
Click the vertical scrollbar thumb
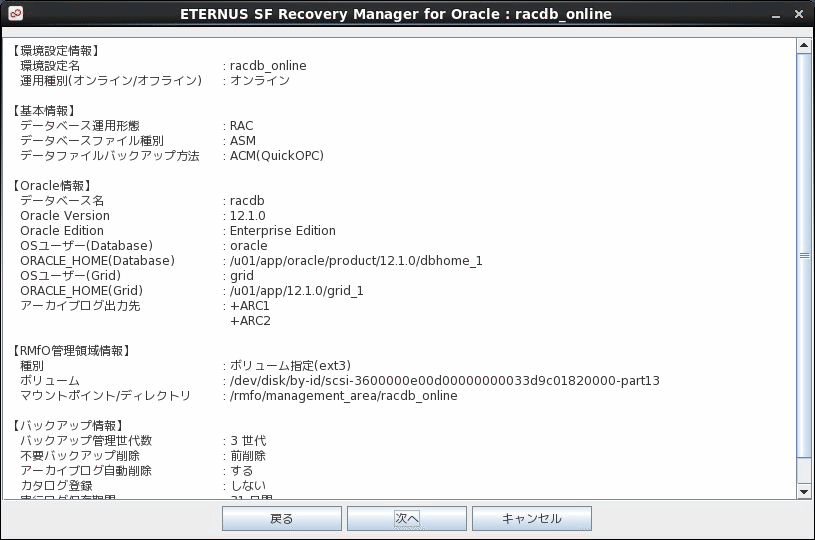(804, 255)
